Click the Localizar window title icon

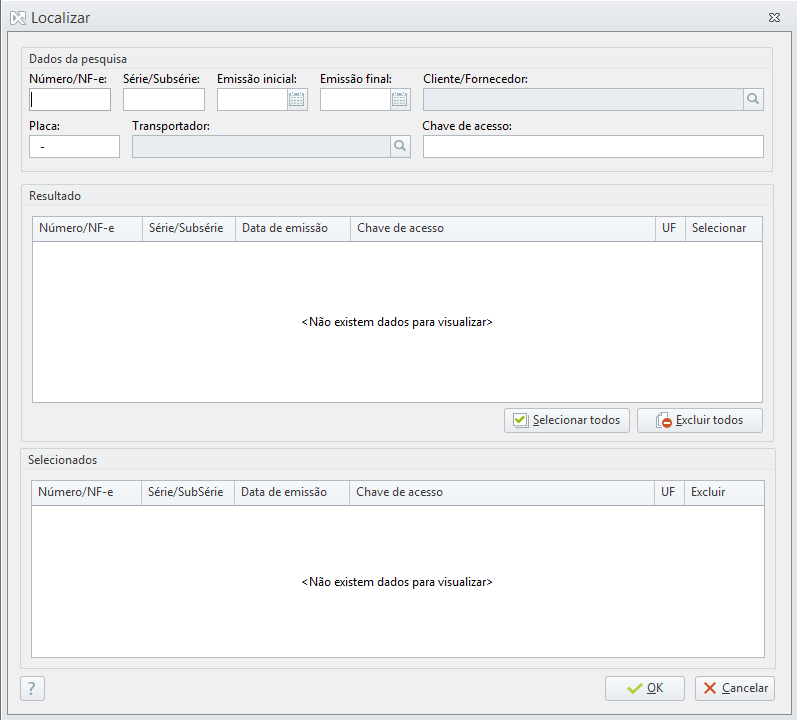[x=18, y=18]
